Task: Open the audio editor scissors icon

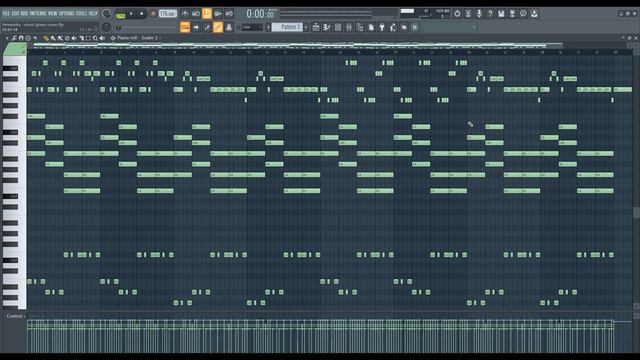Action: pyautogui.click(x=468, y=14)
